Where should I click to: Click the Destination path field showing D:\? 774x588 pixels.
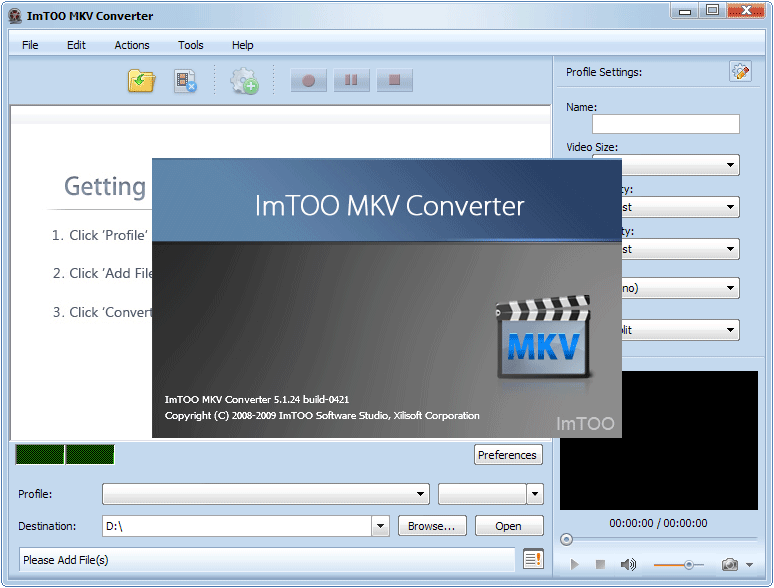coord(237,526)
